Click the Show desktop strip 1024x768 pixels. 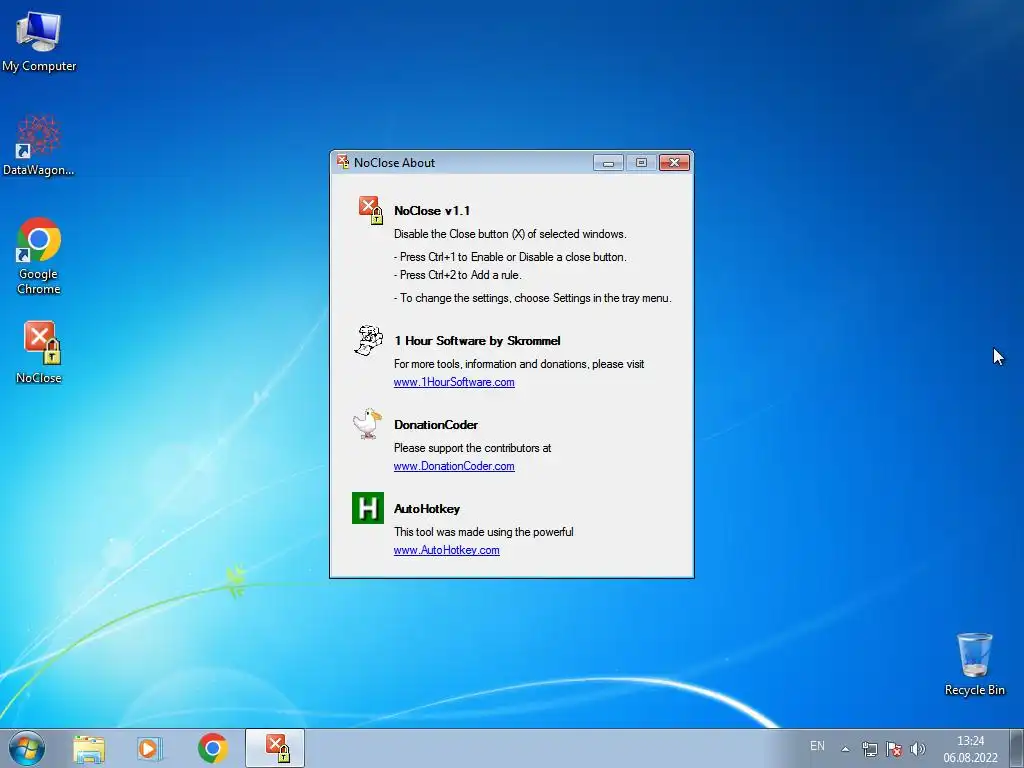(x=1017, y=748)
